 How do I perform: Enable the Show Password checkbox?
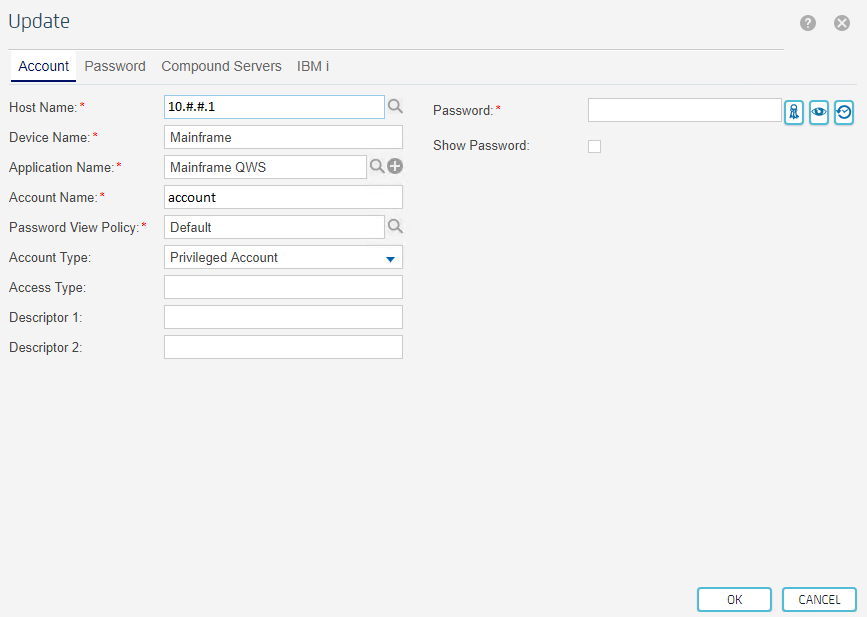595,146
